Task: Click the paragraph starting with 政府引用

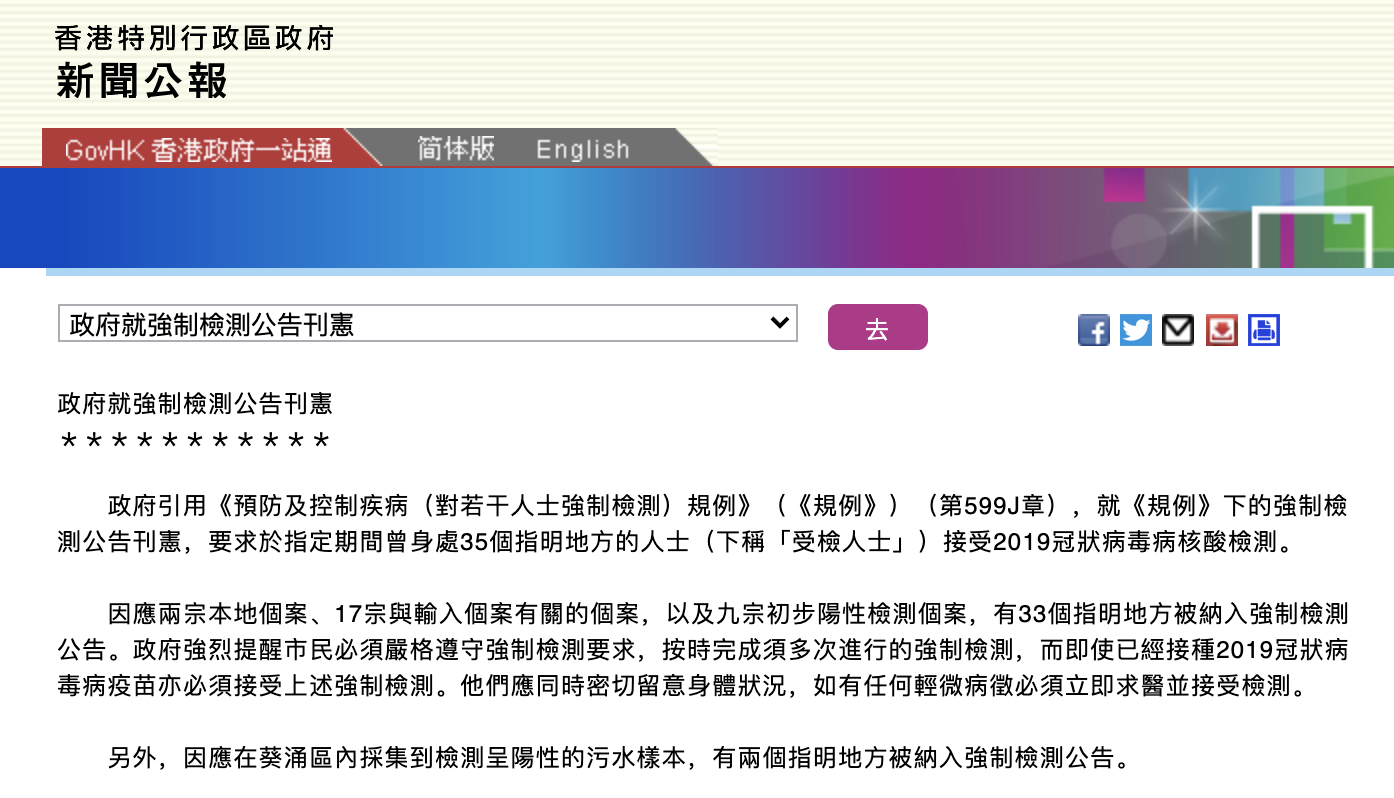Action: 700,524
